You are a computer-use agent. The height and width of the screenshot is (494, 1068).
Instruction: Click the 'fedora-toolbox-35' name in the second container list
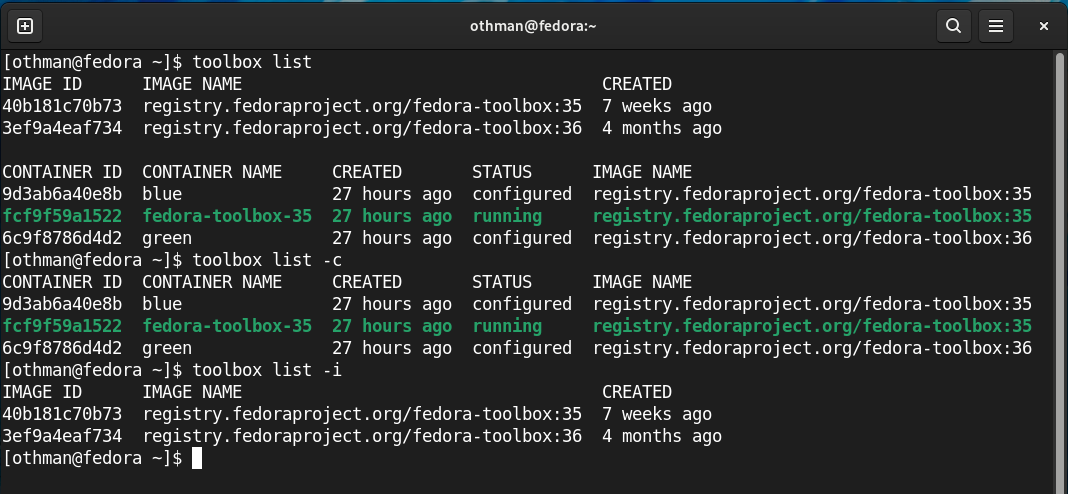227,326
